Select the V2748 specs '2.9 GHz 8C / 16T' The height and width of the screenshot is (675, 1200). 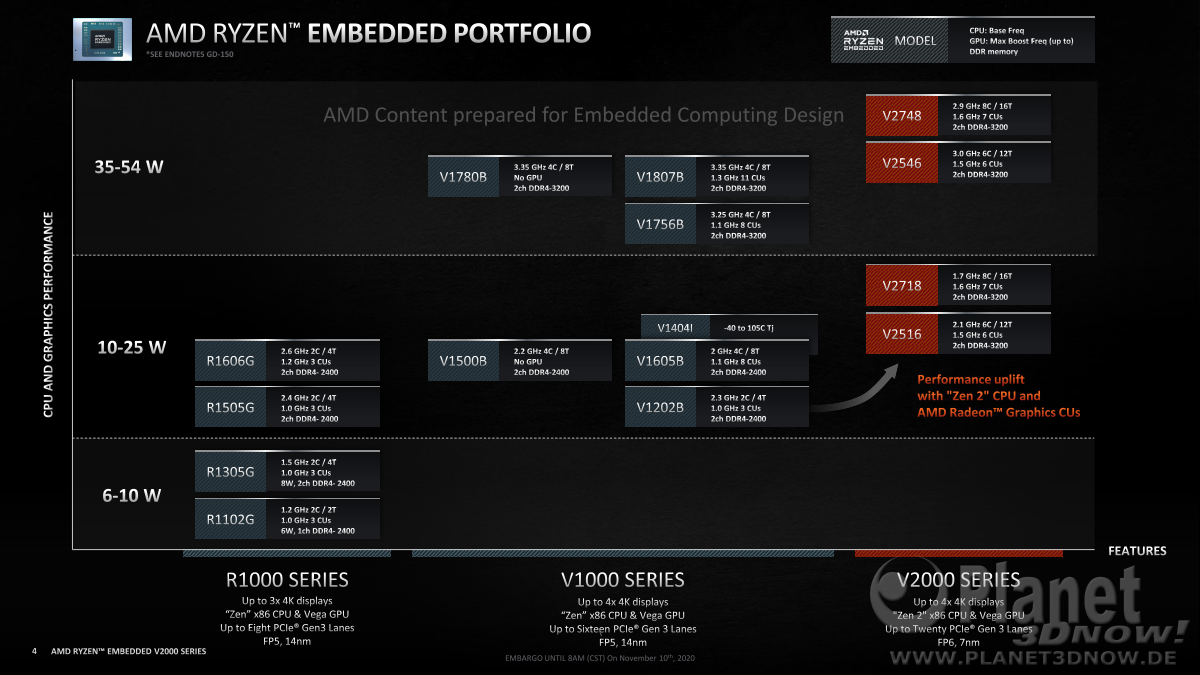click(980, 104)
